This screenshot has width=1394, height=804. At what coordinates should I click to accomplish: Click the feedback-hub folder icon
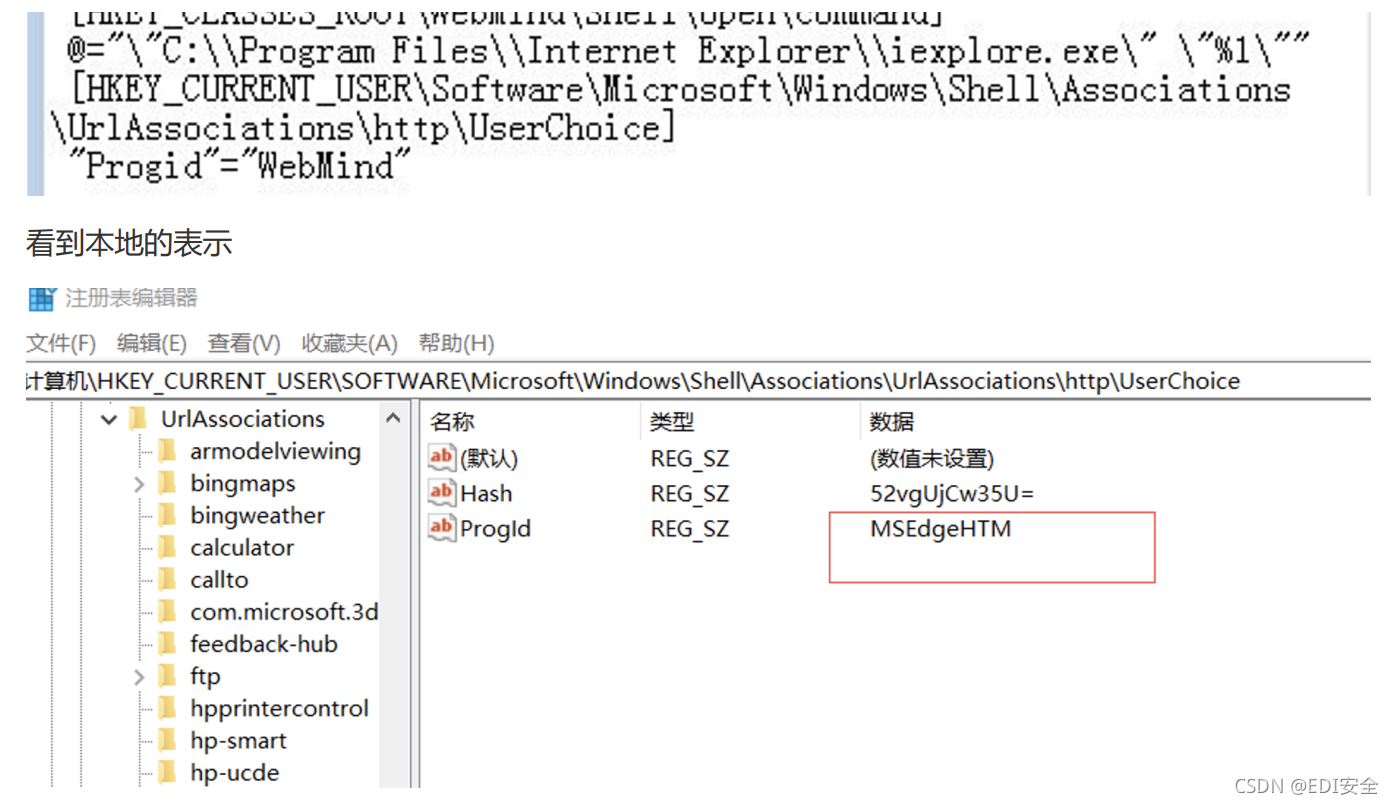[168, 644]
